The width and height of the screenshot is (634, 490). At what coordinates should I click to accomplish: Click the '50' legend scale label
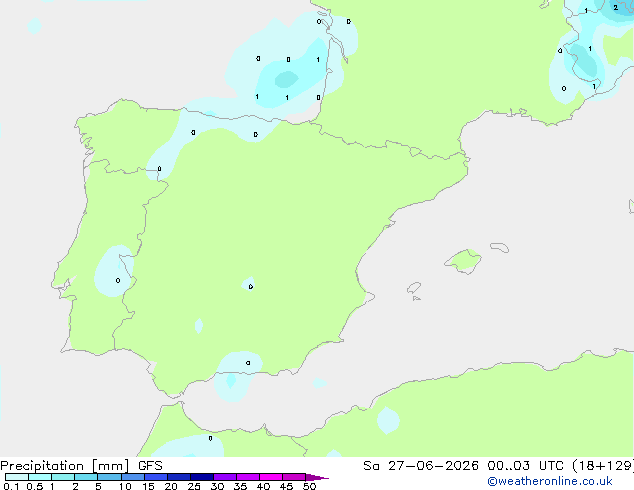coord(309,486)
